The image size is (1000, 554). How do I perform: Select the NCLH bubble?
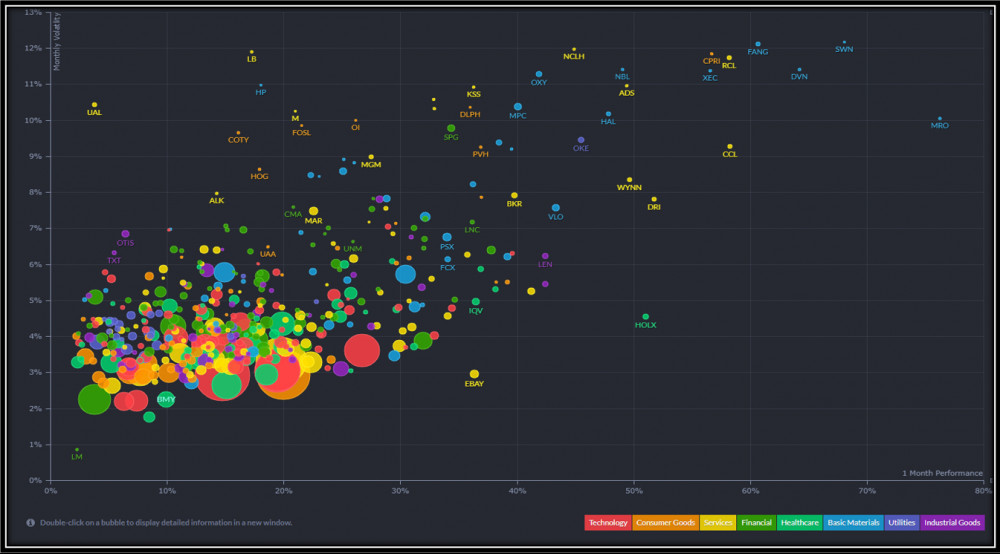tap(574, 49)
